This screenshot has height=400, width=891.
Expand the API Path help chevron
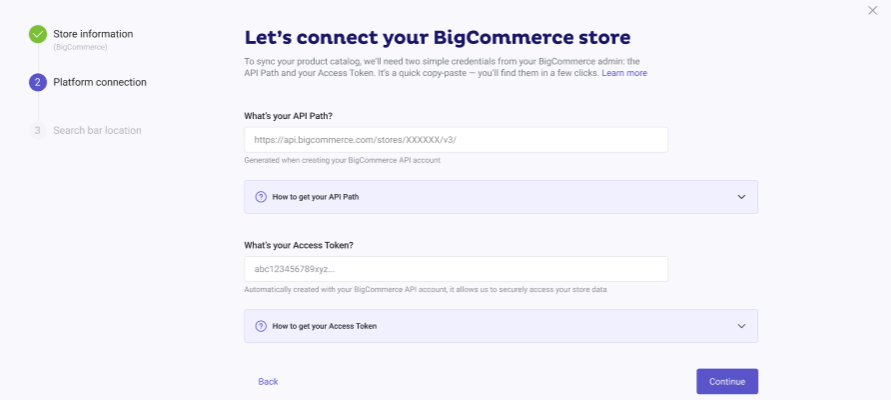[741, 197]
